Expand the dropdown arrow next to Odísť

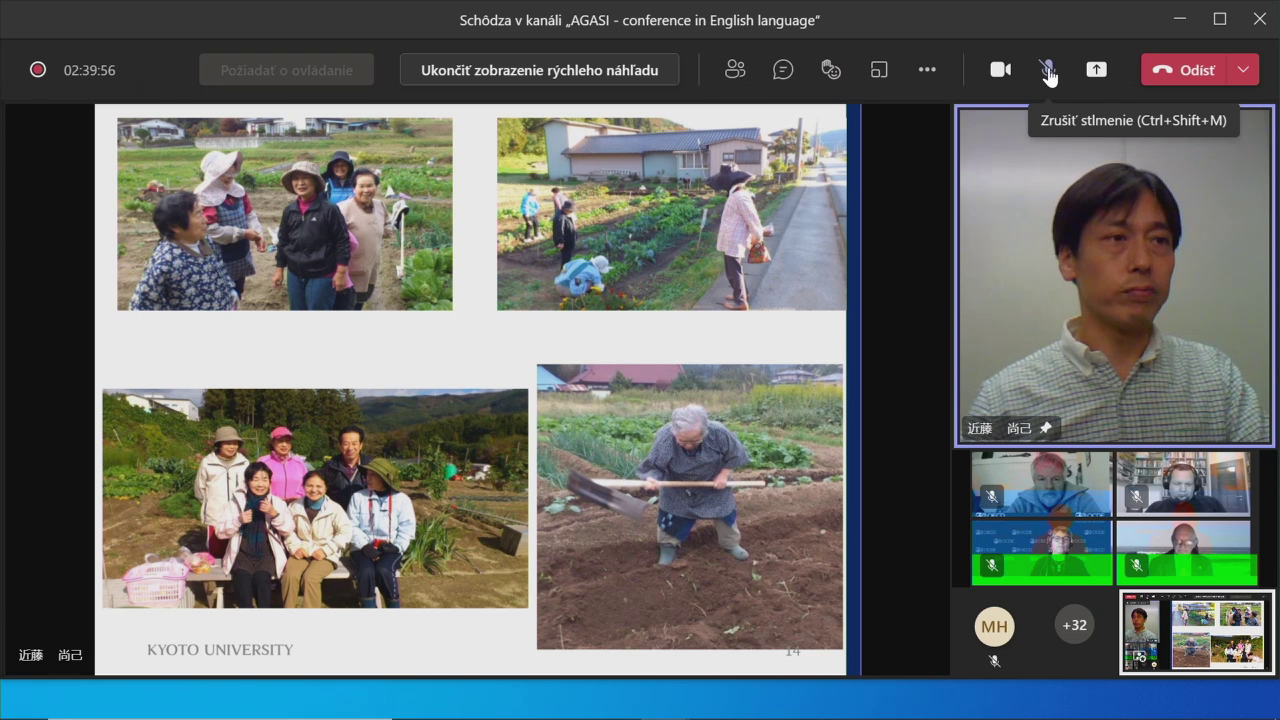[x=1243, y=69]
